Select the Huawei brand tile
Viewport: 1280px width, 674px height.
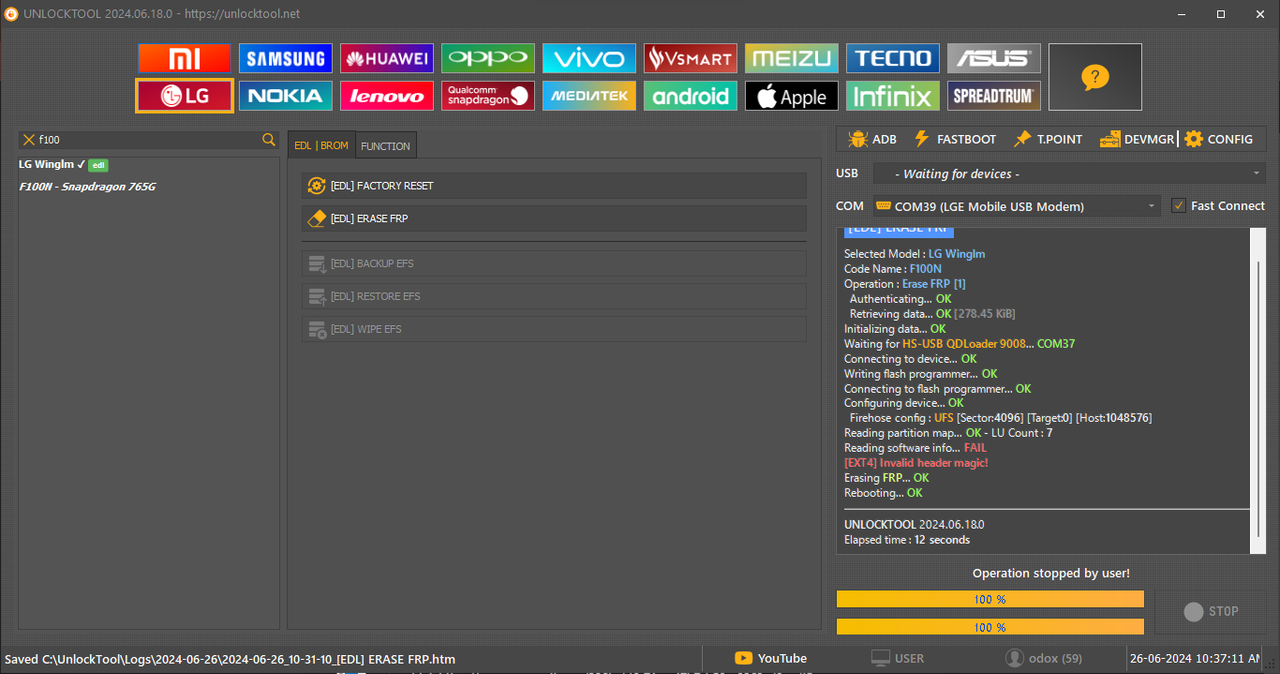click(x=386, y=58)
